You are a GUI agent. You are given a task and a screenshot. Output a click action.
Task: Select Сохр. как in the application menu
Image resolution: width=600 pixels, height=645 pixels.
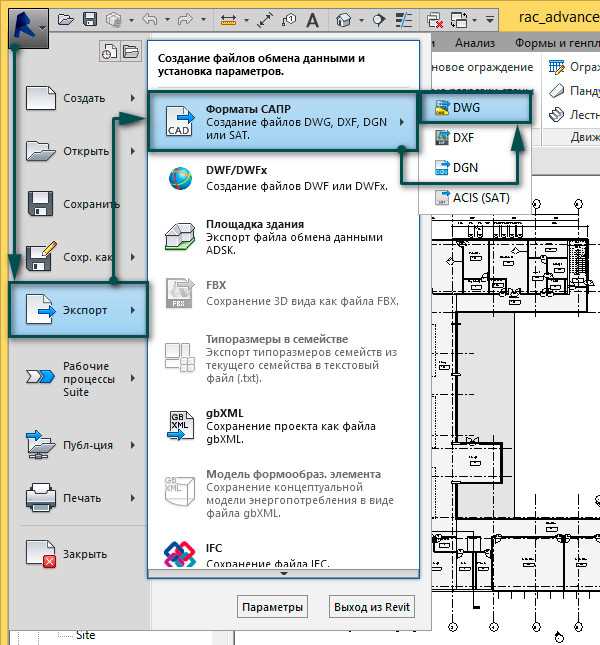tap(79, 257)
